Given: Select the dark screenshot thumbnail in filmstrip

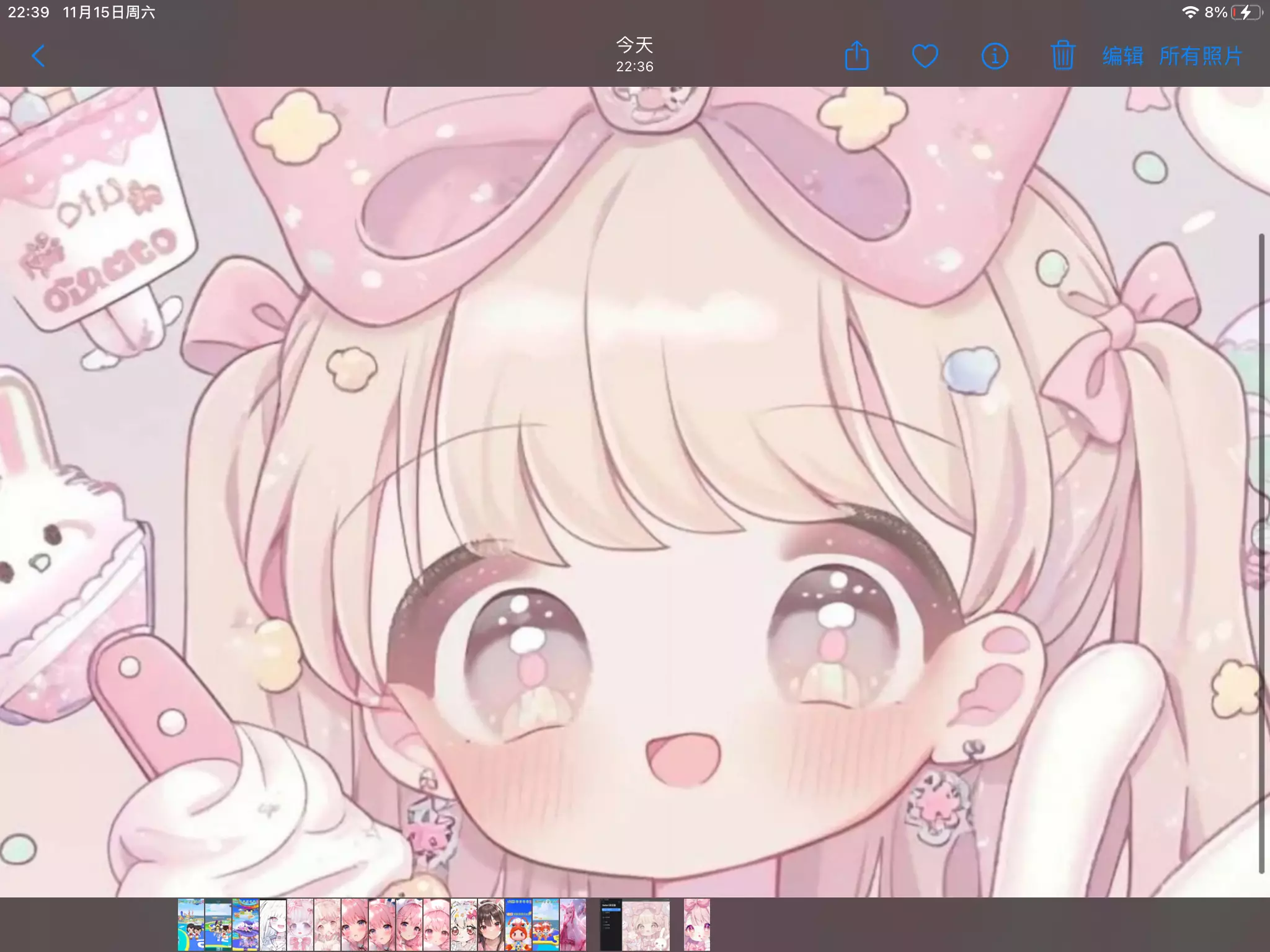Looking at the screenshot, I should point(610,925).
